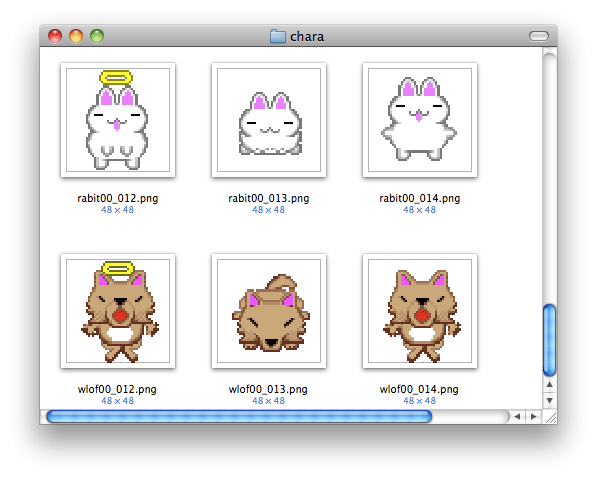Select the rabit00_014.png standing rabbit thumbnail
The width and height of the screenshot is (597, 479).
pyautogui.click(x=420, y=120)
